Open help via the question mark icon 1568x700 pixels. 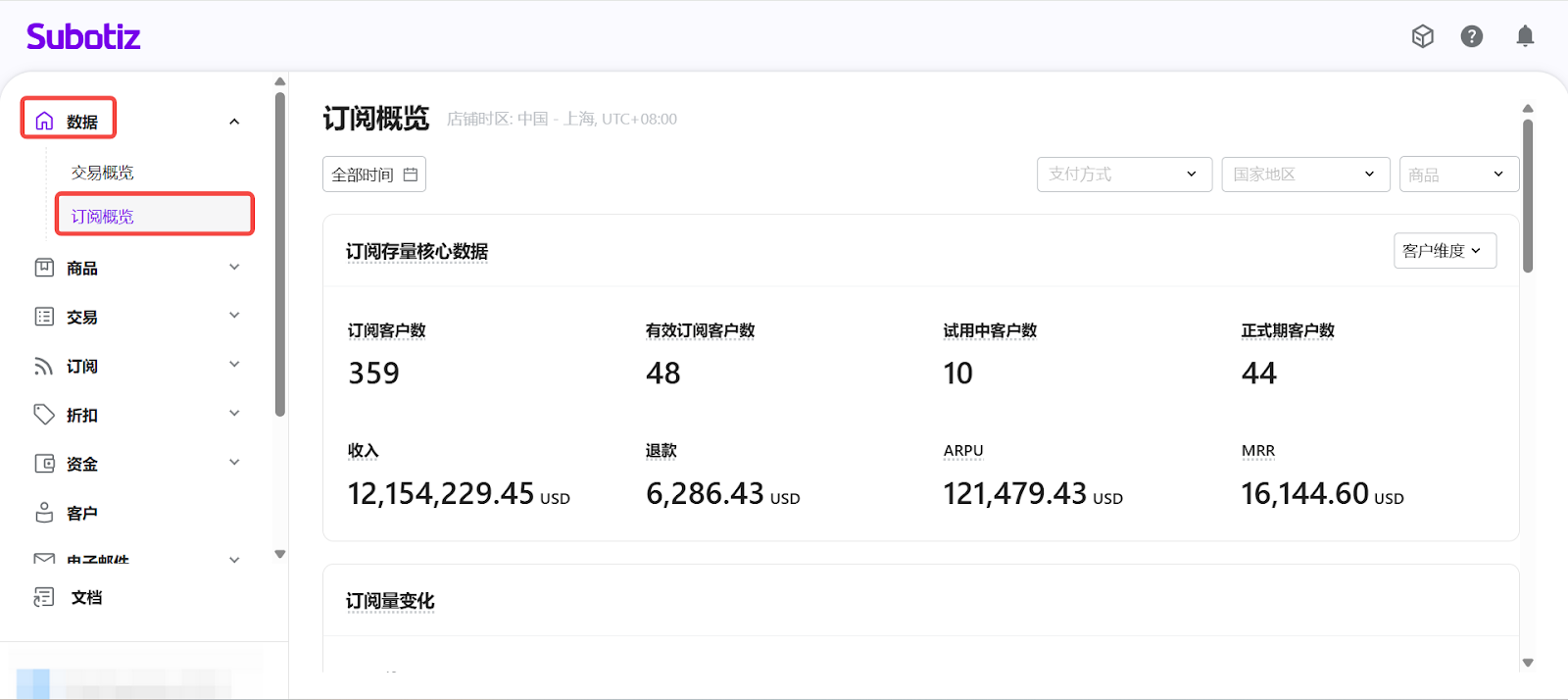click(1471, 36)
